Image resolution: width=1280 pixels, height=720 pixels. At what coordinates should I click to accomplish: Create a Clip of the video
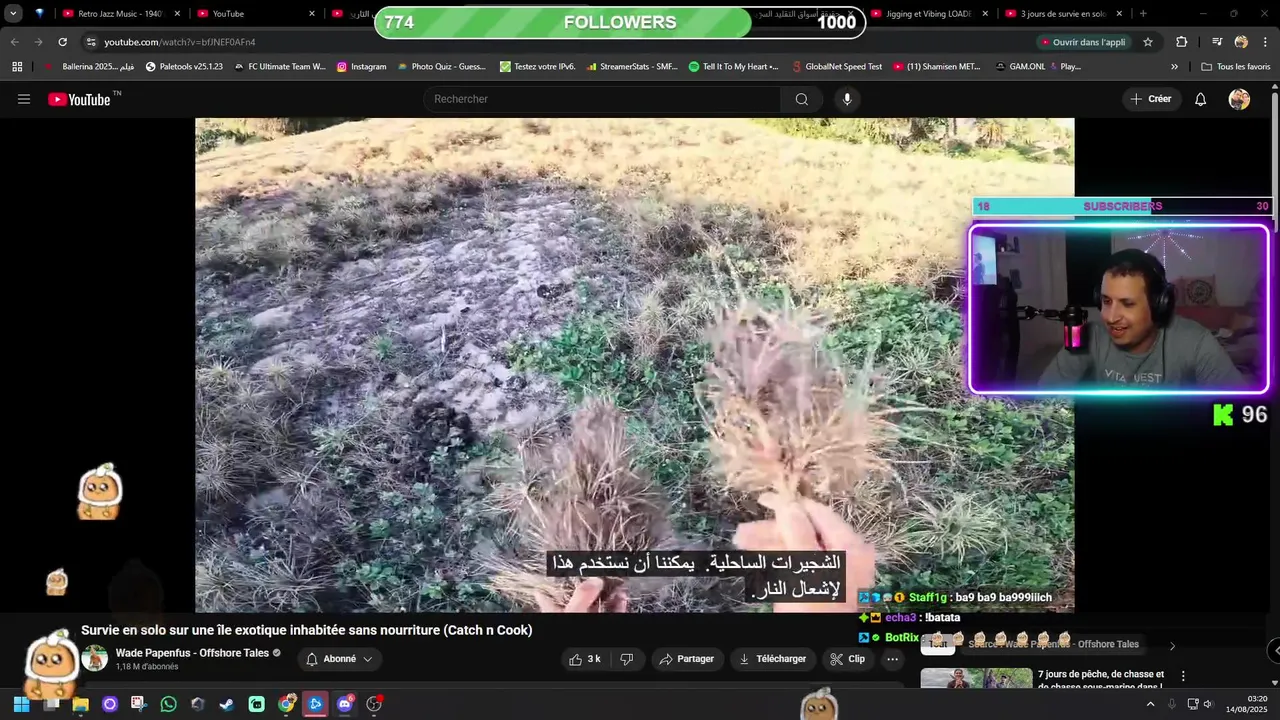point(848,659)
